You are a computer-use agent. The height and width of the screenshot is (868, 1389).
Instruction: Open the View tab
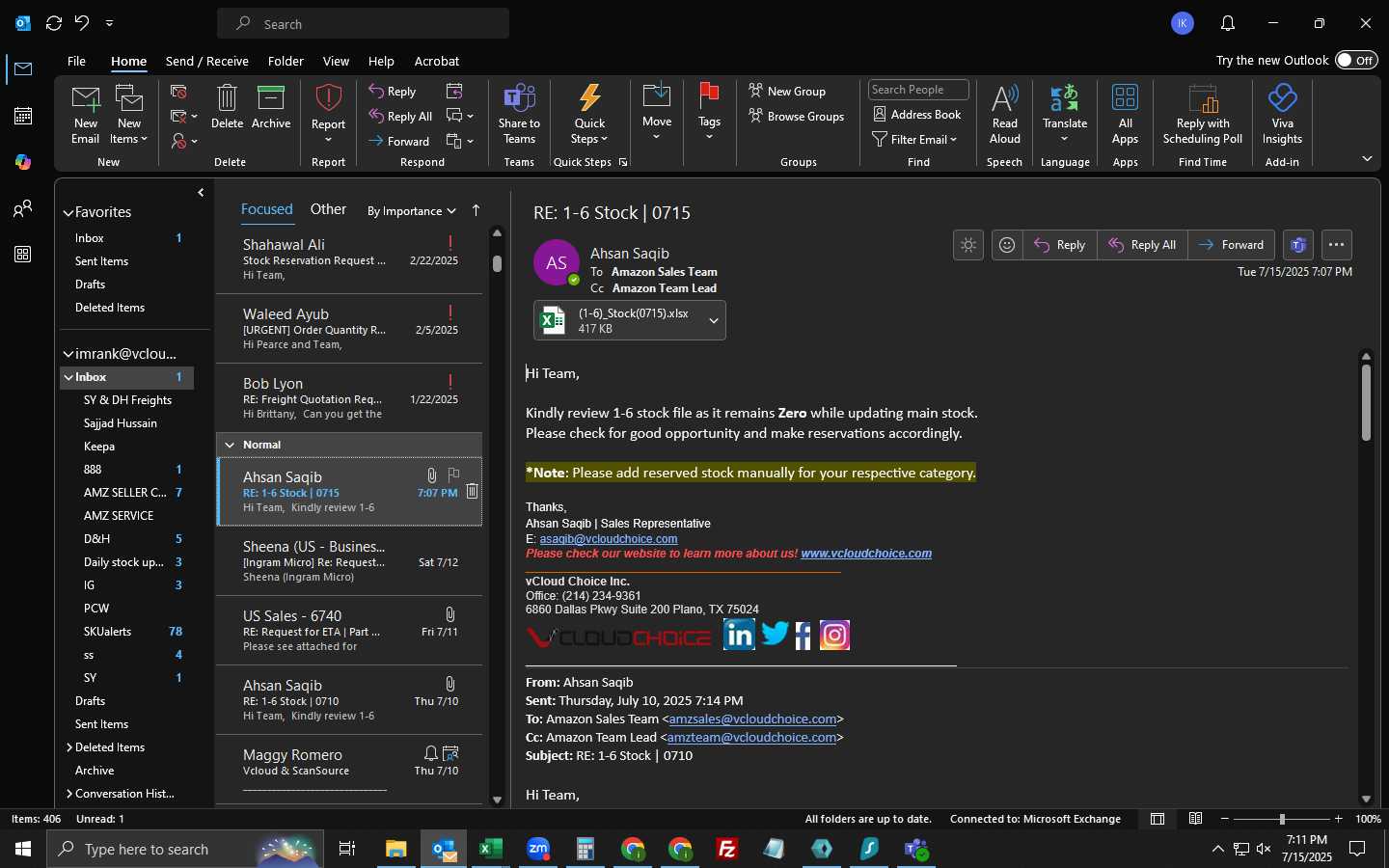[336, 61]
